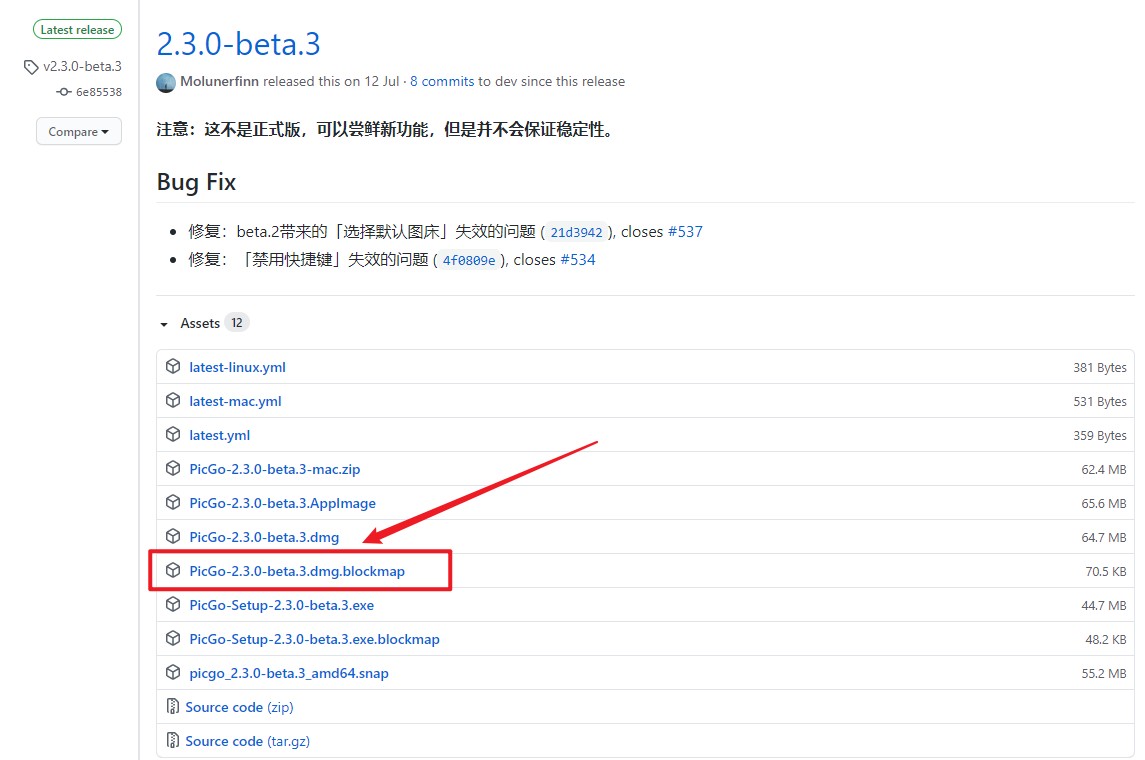
Task: Open issue #534 link
Action: point(578,259)
